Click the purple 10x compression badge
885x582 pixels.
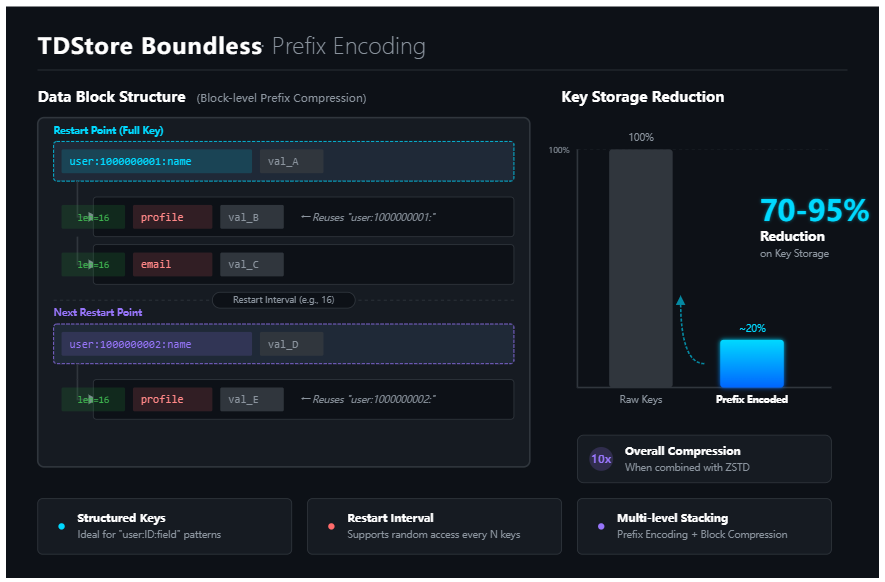[601, 459]
